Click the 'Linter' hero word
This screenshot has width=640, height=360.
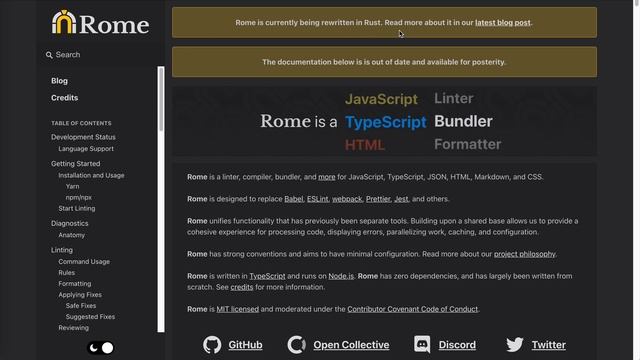453,98
